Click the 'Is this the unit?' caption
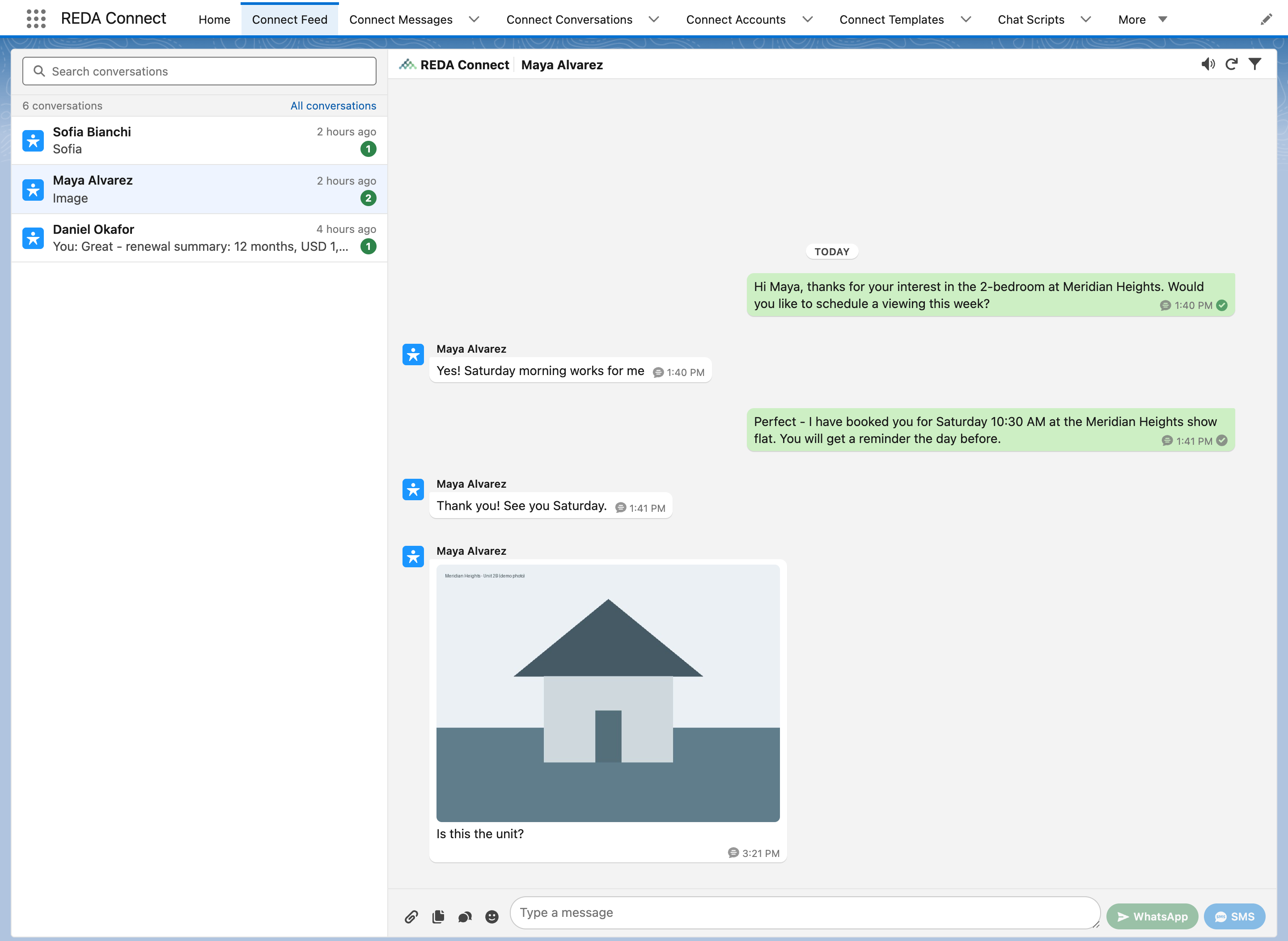Screen dimensions: 1288x941 (x=480, y=834)
